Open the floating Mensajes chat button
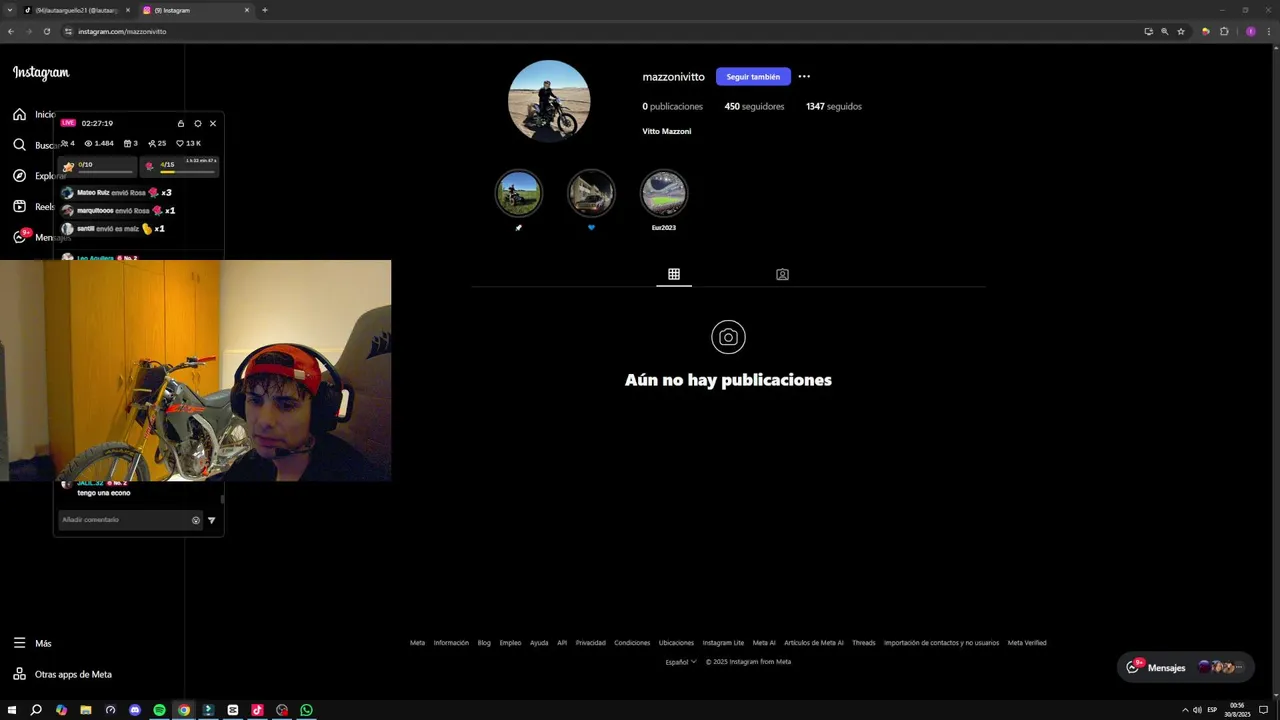Viewport: 1280px width, 720px height. [1185, 667]
